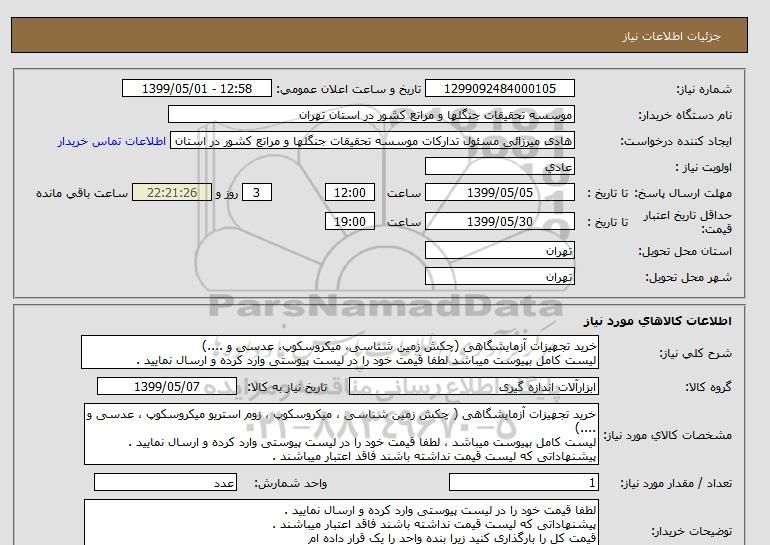Click price validity date 1399/05/30
770x545 pixels.
(499, 221)
